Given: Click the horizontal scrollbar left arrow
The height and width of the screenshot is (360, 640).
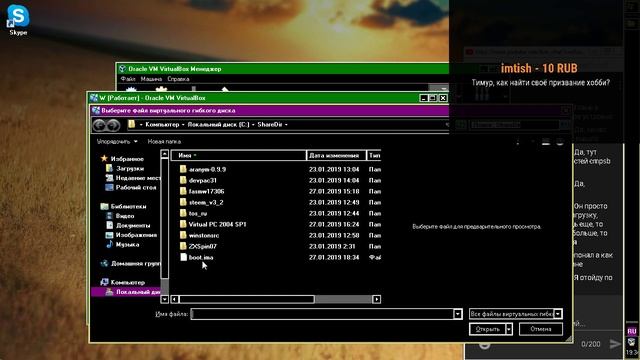Looking at the screenshot, I should [175, 299].
